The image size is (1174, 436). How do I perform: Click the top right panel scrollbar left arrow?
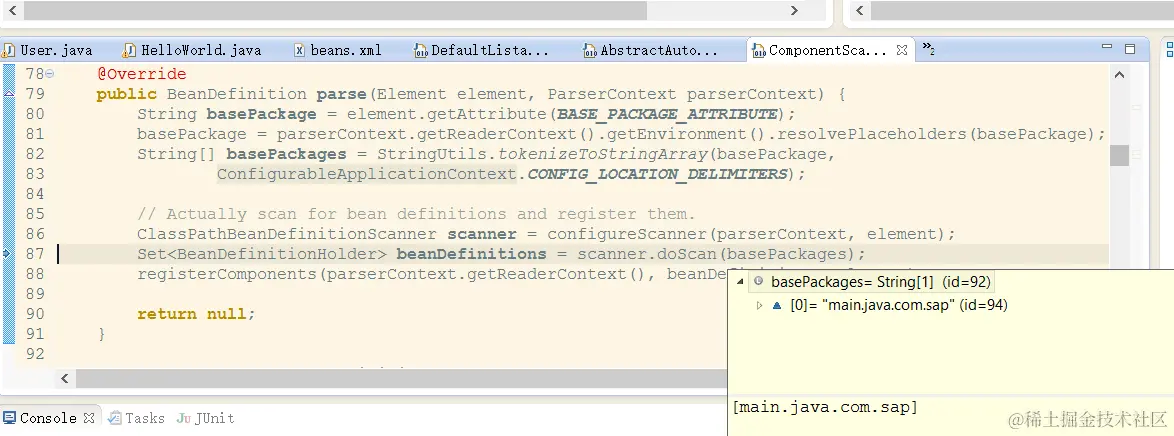click(x=860, y=10)
